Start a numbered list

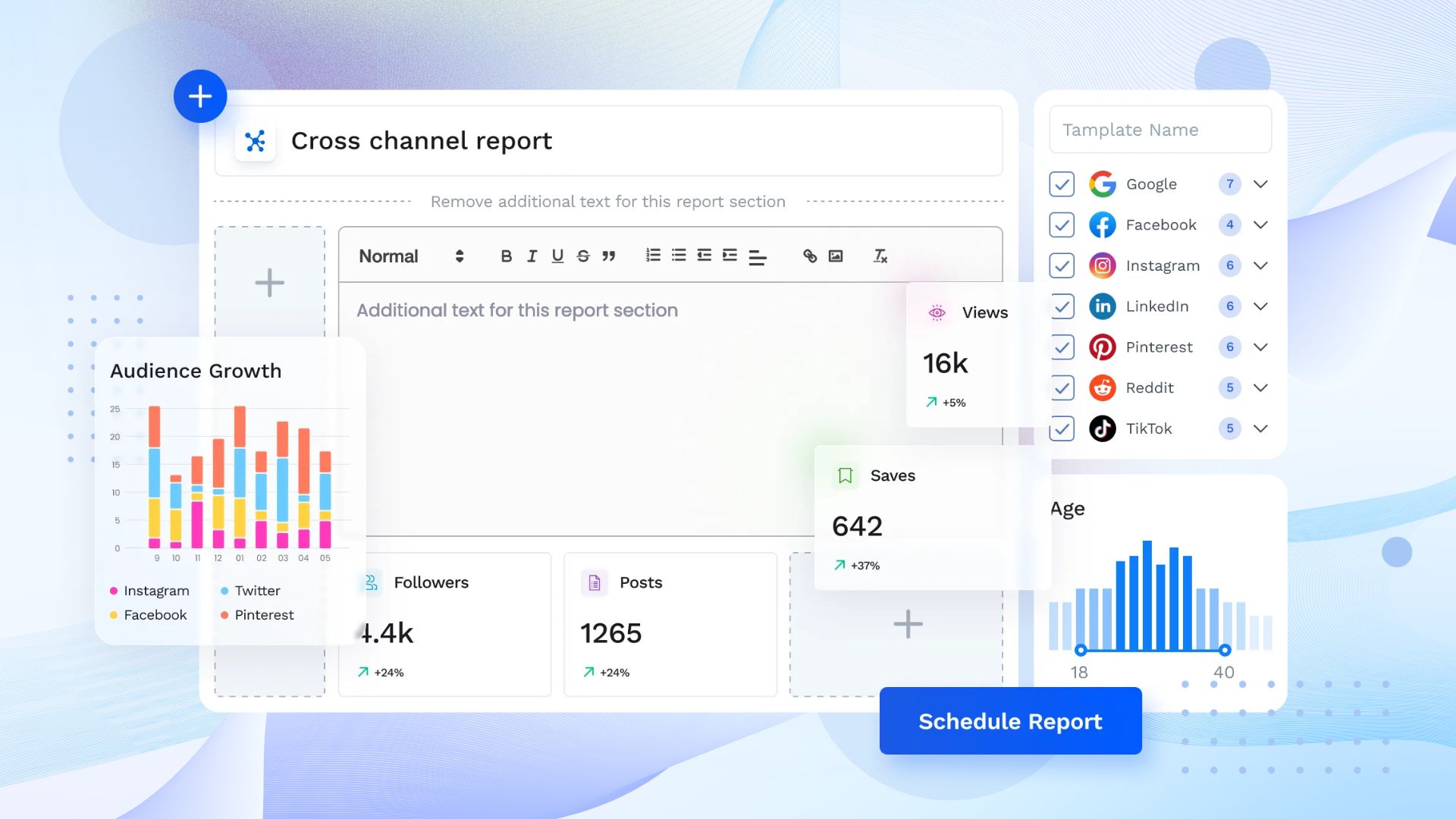point(653,256)
